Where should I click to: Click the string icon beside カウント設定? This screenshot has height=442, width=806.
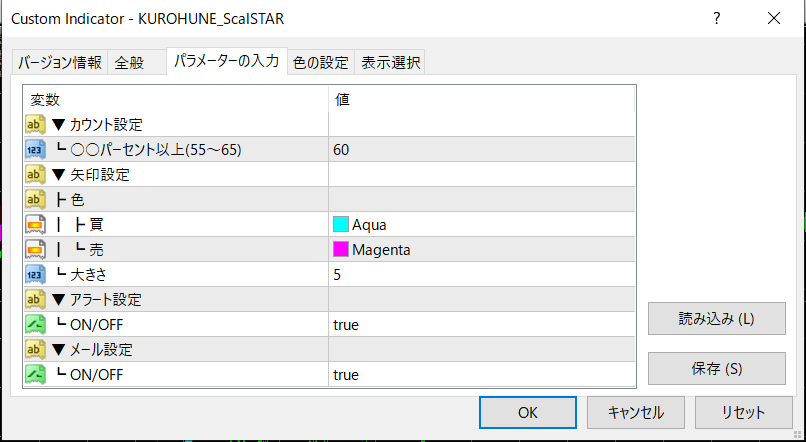pyautogui.click(x=36, y=125)
